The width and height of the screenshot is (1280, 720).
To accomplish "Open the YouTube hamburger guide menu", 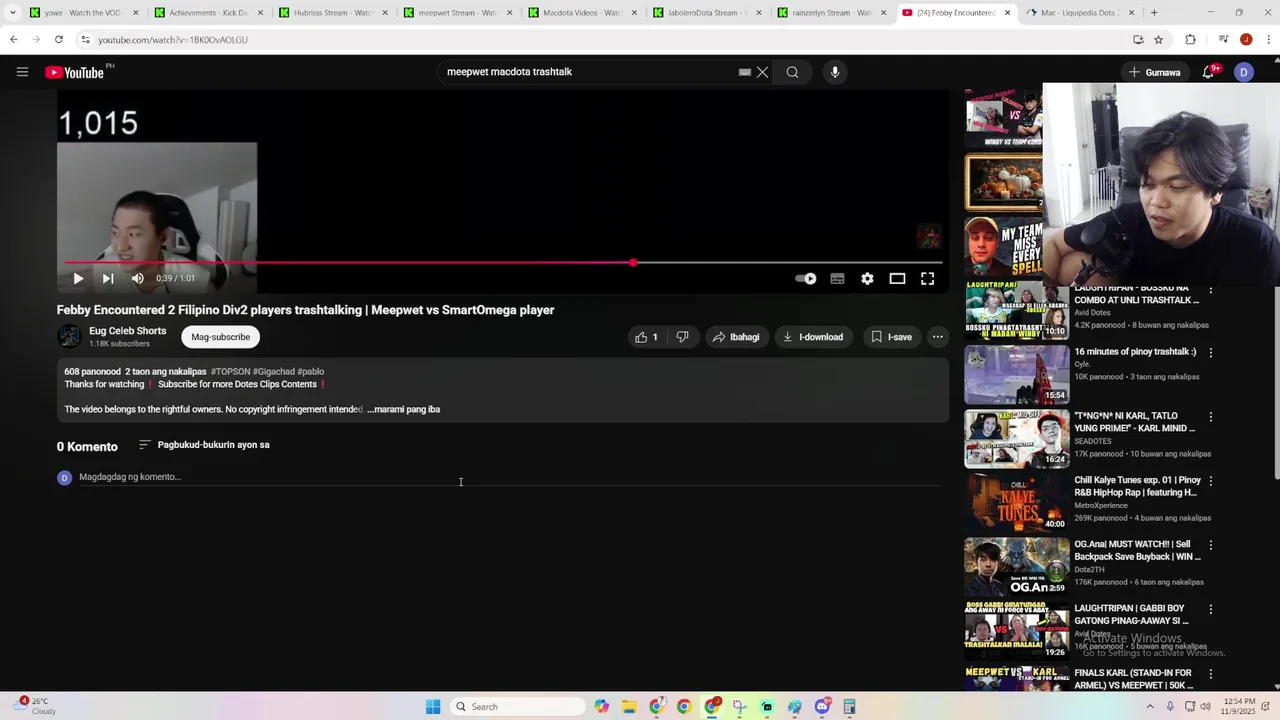I will click(22, 72).
